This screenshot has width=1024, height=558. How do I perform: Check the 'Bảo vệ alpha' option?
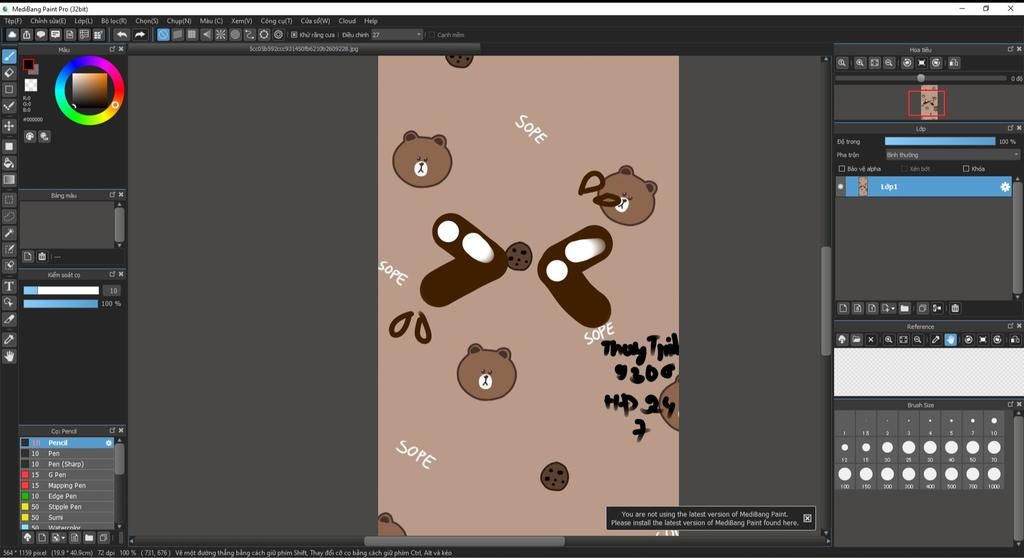point(842,169)
